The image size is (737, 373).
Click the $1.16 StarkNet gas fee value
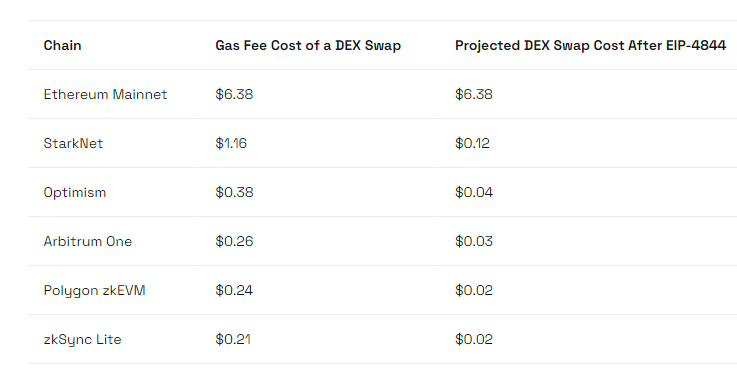(231, 143)
